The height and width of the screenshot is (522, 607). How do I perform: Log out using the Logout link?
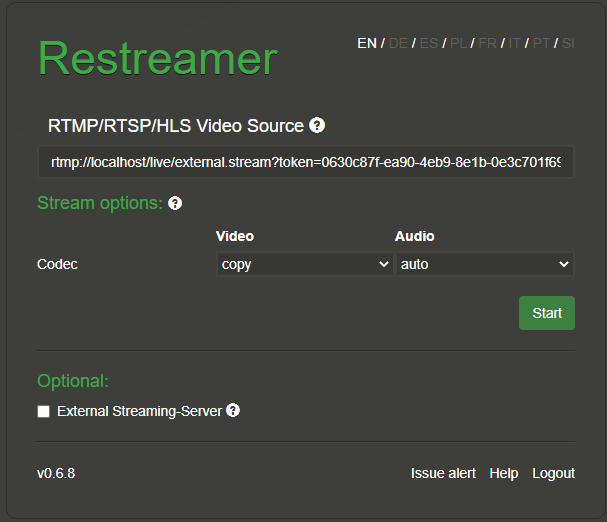[x=553, y=473]
